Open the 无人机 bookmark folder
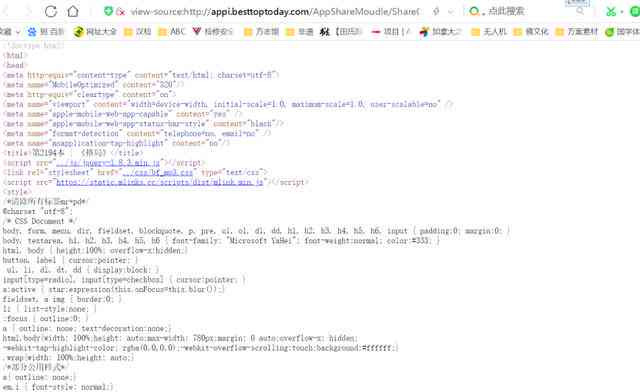 (489, 31)
